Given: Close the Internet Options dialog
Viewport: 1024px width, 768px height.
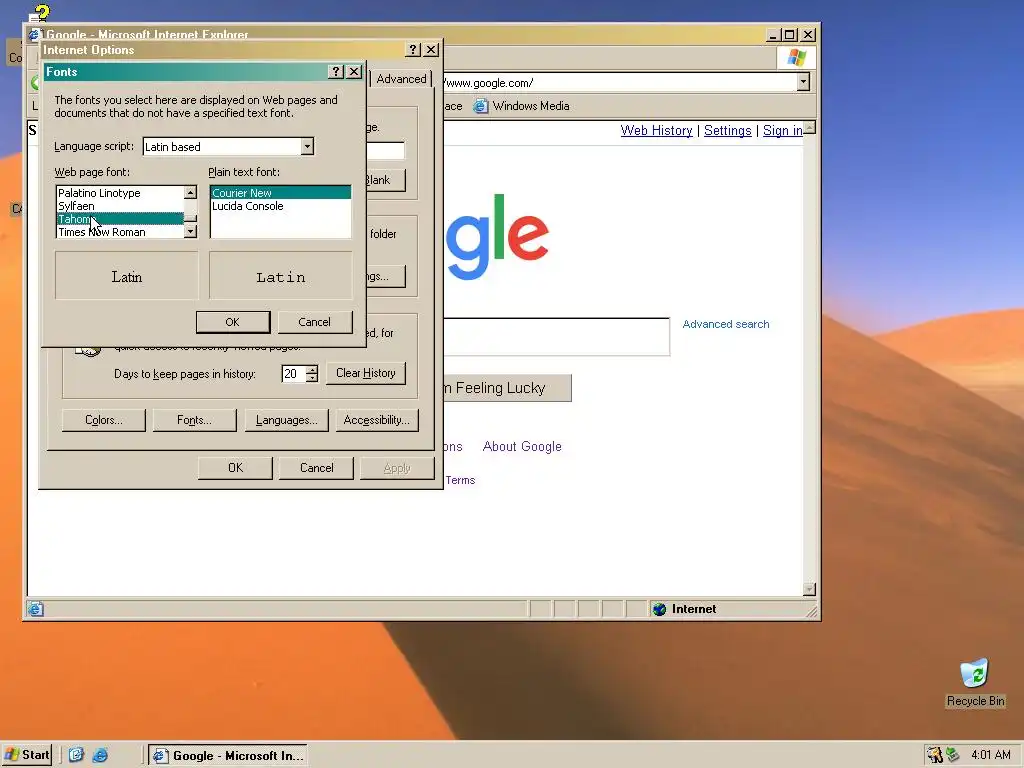Looking at the screenshot, I should [431, 50].
